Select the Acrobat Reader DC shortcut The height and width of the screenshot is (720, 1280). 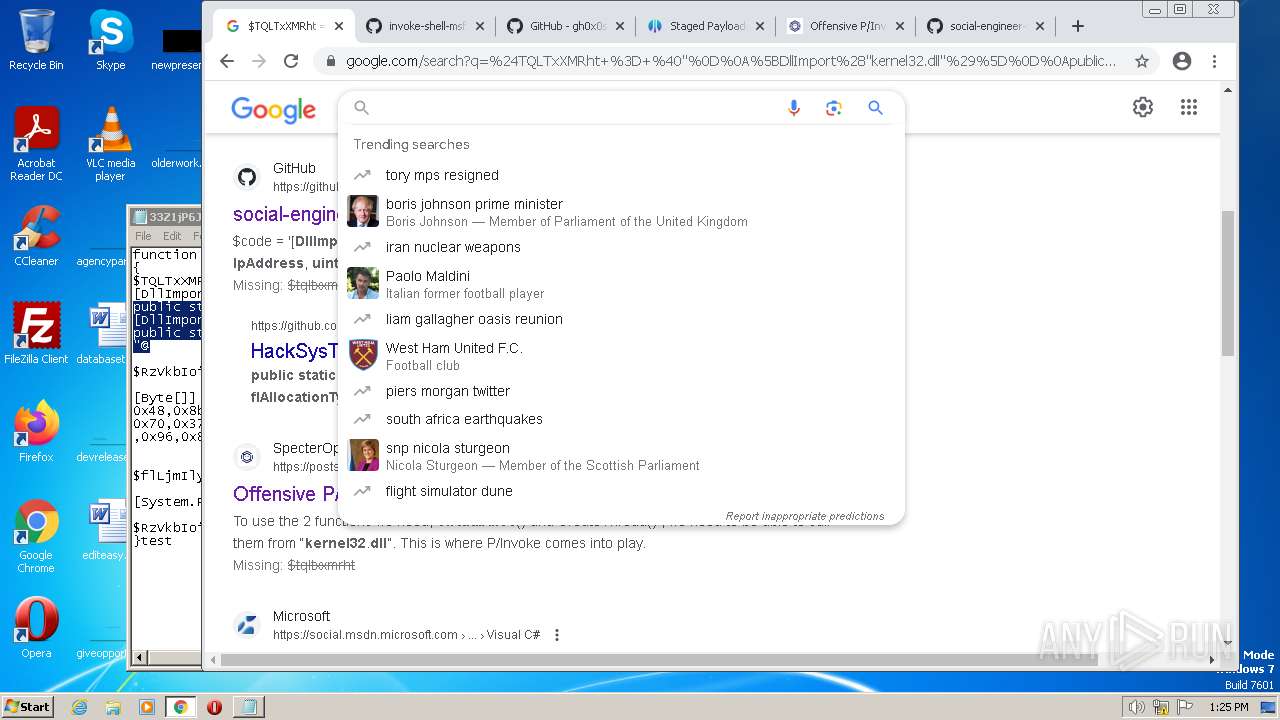tap(36, 144)
